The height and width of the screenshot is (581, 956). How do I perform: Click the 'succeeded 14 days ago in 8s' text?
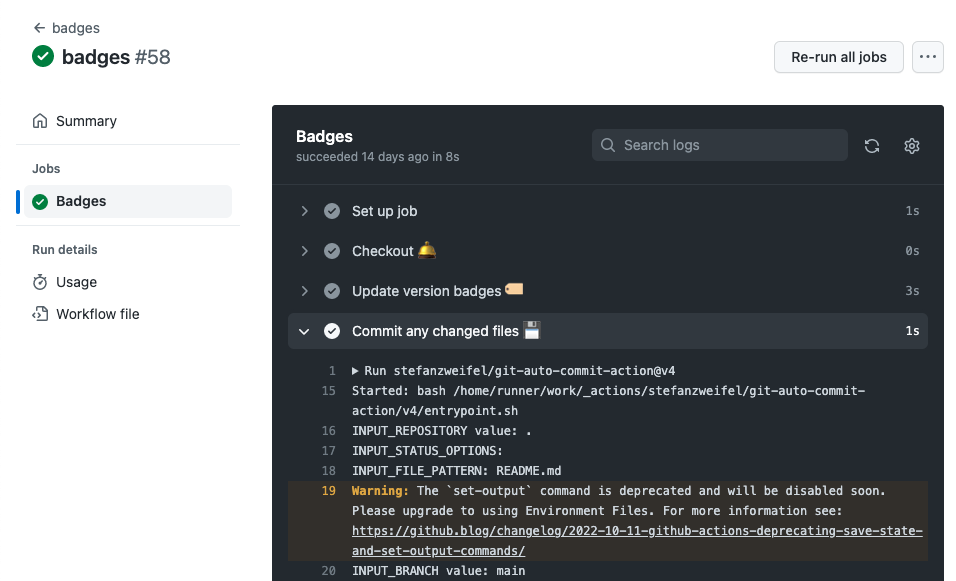coord(377,157)
